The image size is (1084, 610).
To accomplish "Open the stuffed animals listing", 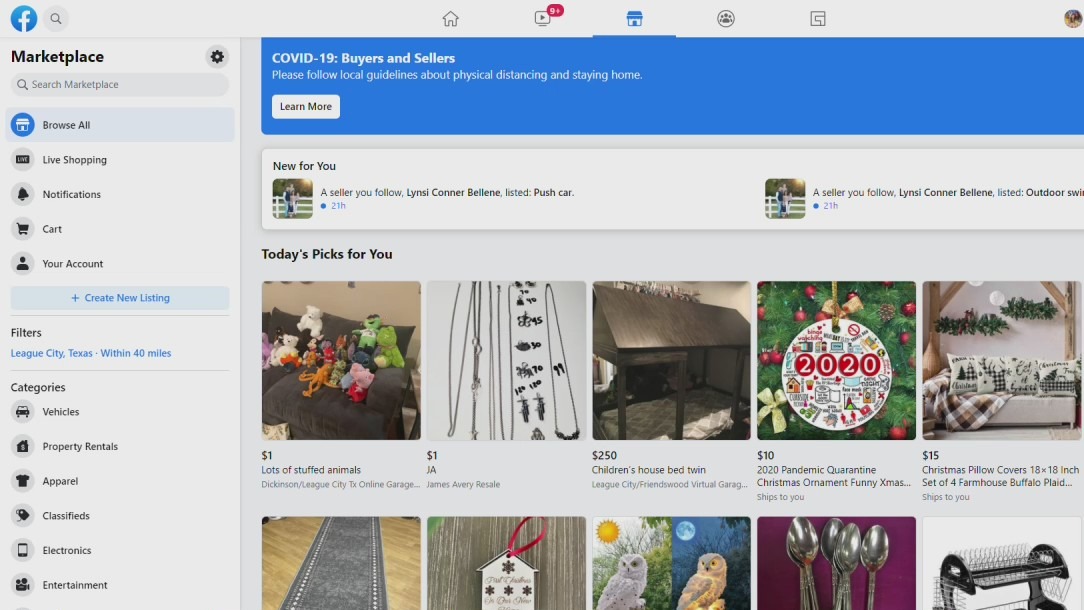I will point(340,360).
